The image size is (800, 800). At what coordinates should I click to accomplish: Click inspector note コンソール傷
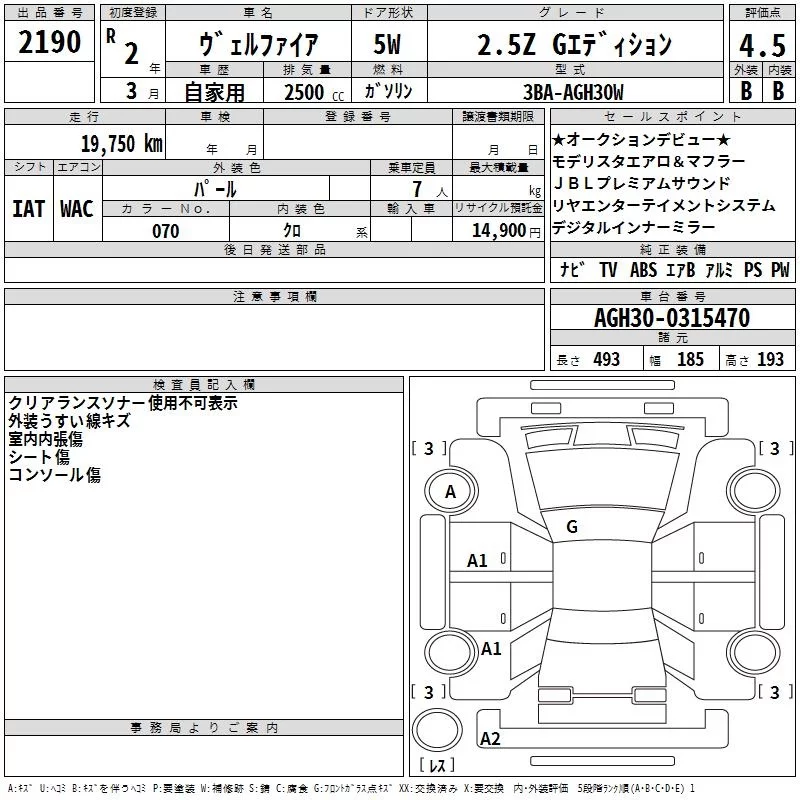[55, 474]
